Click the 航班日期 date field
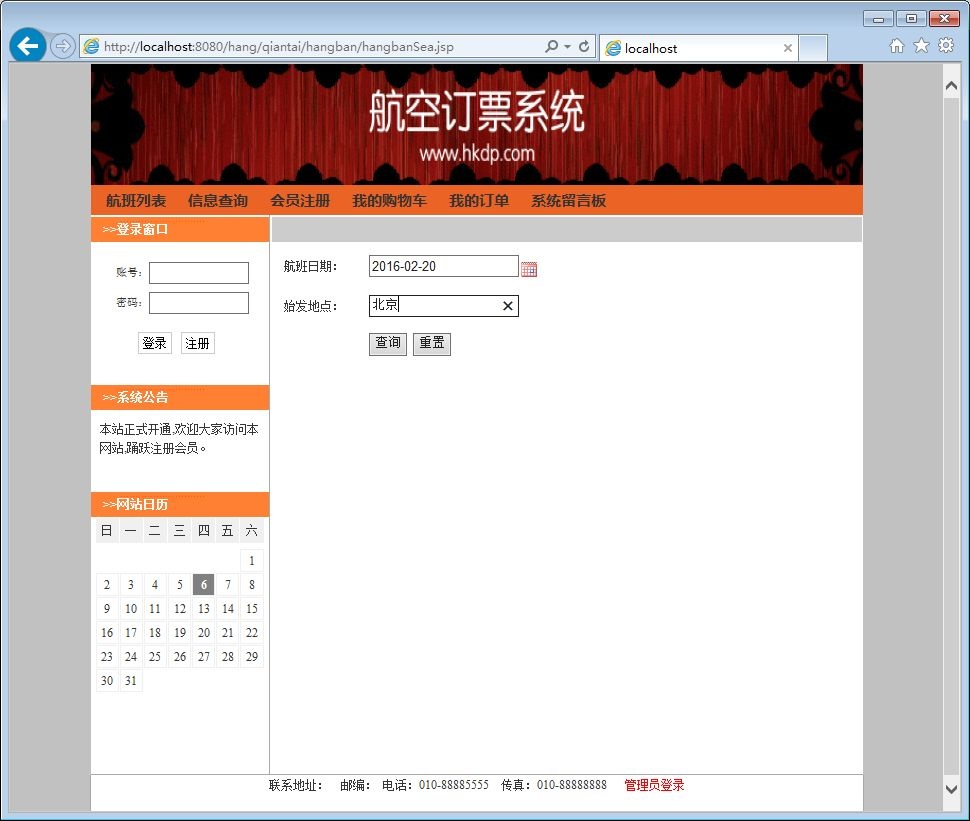Screen dimensions: 970x821 click(x=444, y=267)
